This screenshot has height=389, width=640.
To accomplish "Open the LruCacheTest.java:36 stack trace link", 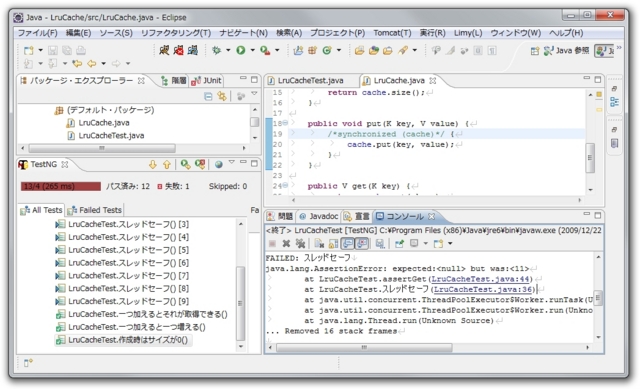I will tap(483, 289).
